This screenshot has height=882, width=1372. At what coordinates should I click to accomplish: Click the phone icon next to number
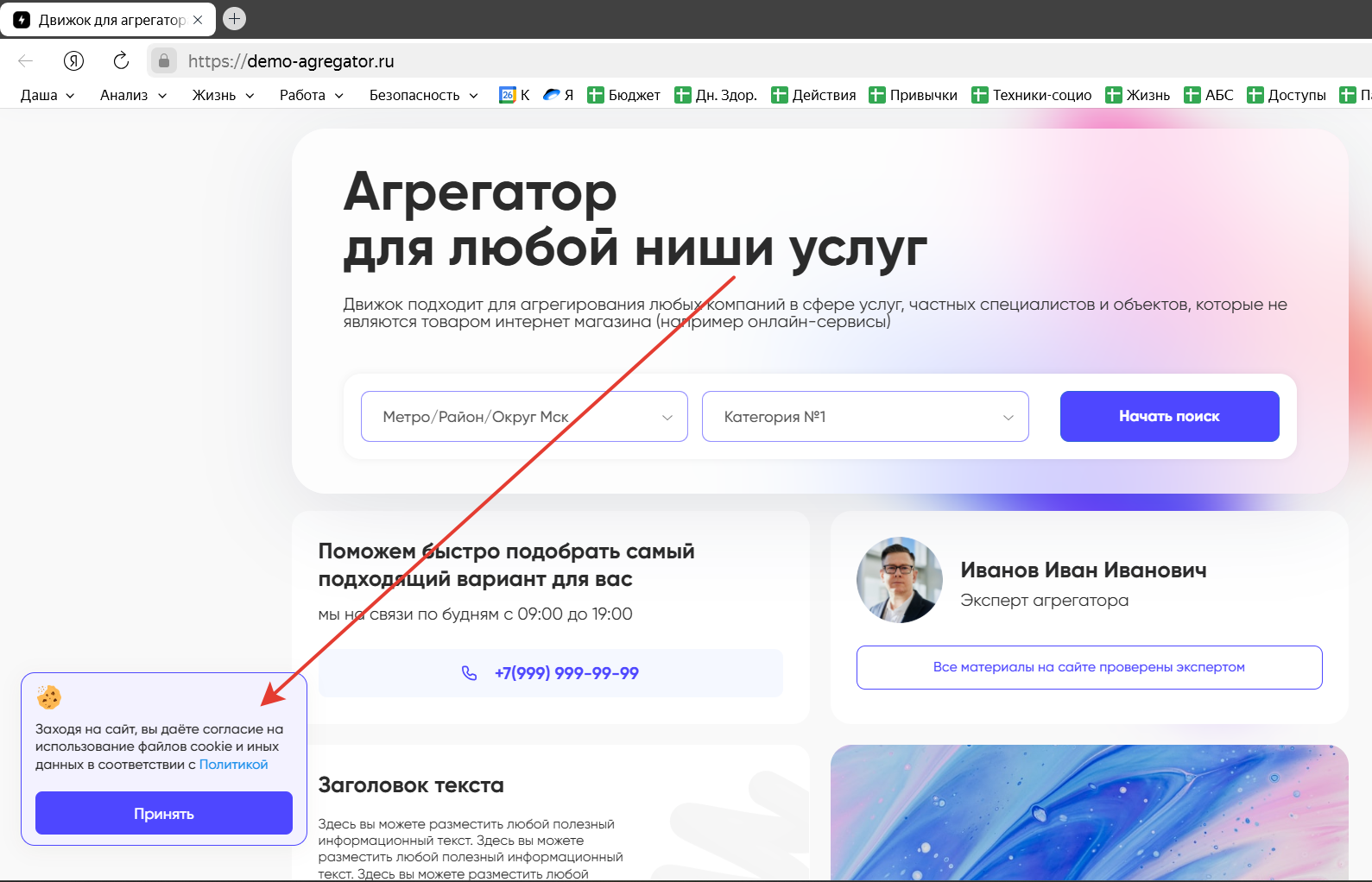point(469,673)
